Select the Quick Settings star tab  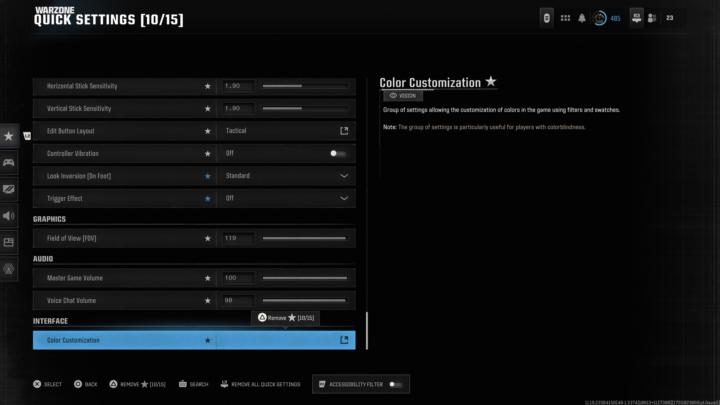pyautogui.click(x=9, y=135)
